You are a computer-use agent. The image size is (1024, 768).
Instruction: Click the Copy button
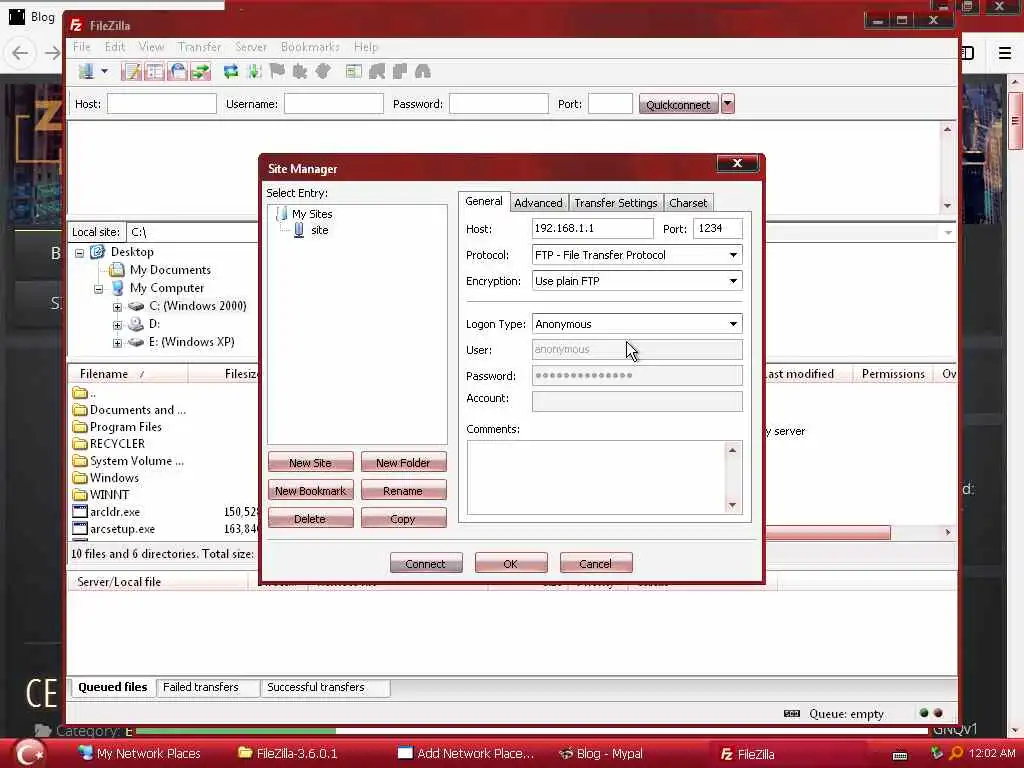pos(403,519)
